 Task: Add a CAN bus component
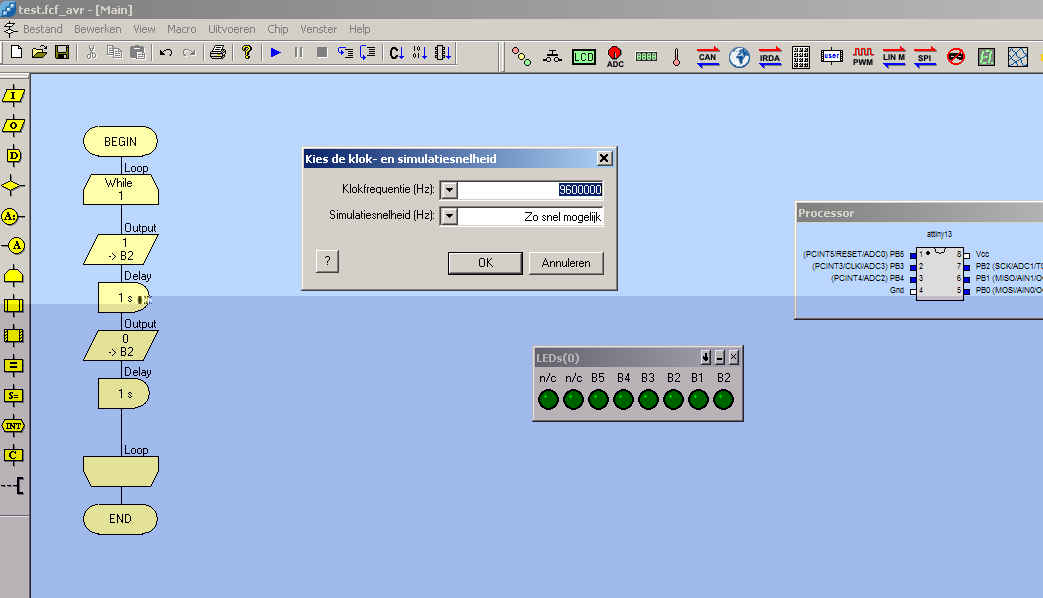(x=708, y=57)
